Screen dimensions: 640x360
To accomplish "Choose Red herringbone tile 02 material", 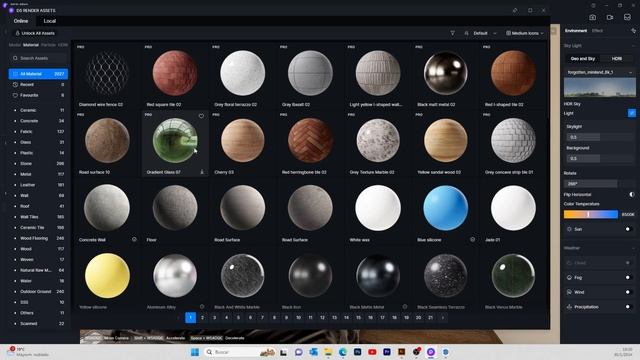I will point(310,141).
